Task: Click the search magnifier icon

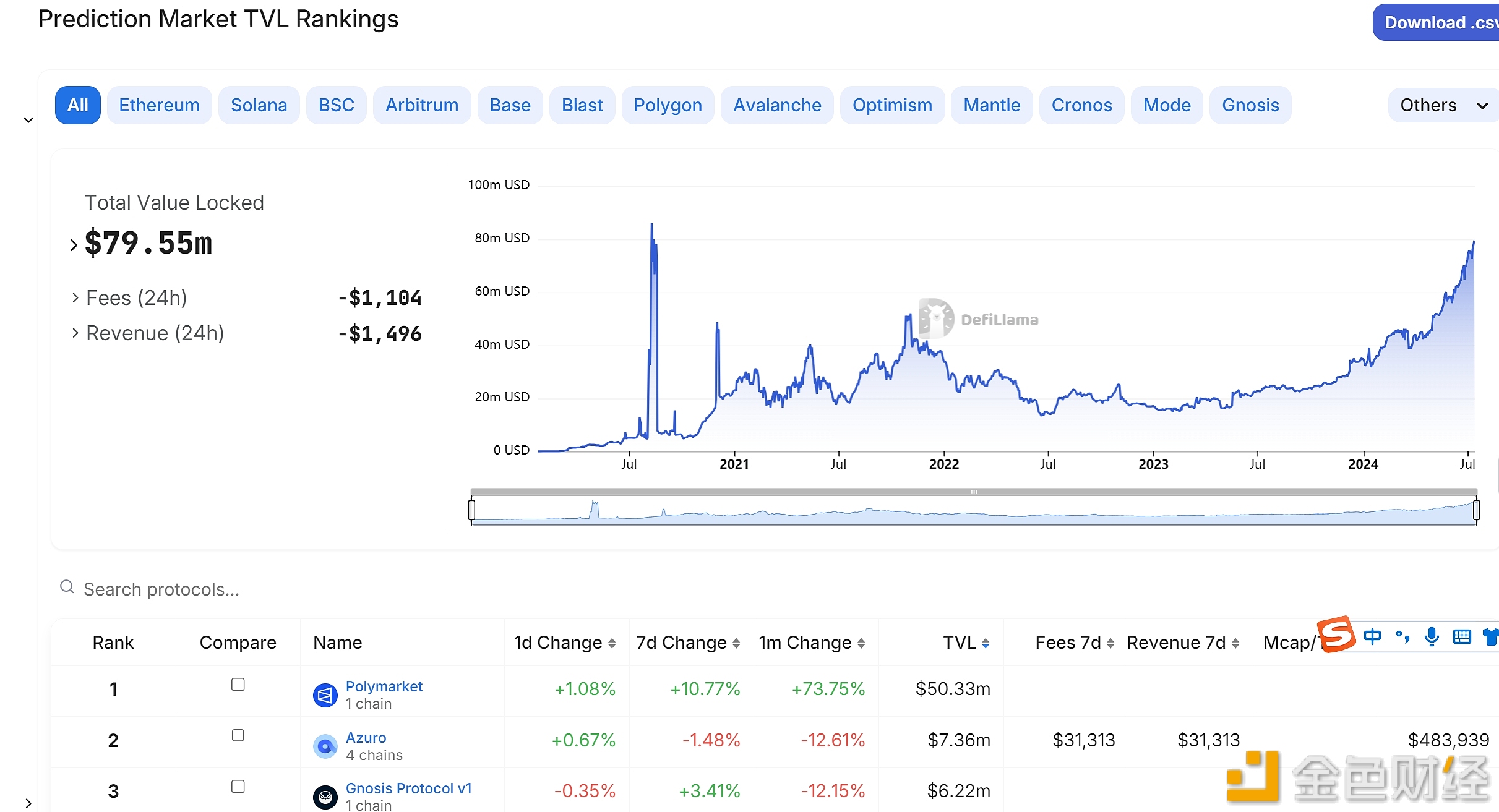Action: tap(67, 587)
